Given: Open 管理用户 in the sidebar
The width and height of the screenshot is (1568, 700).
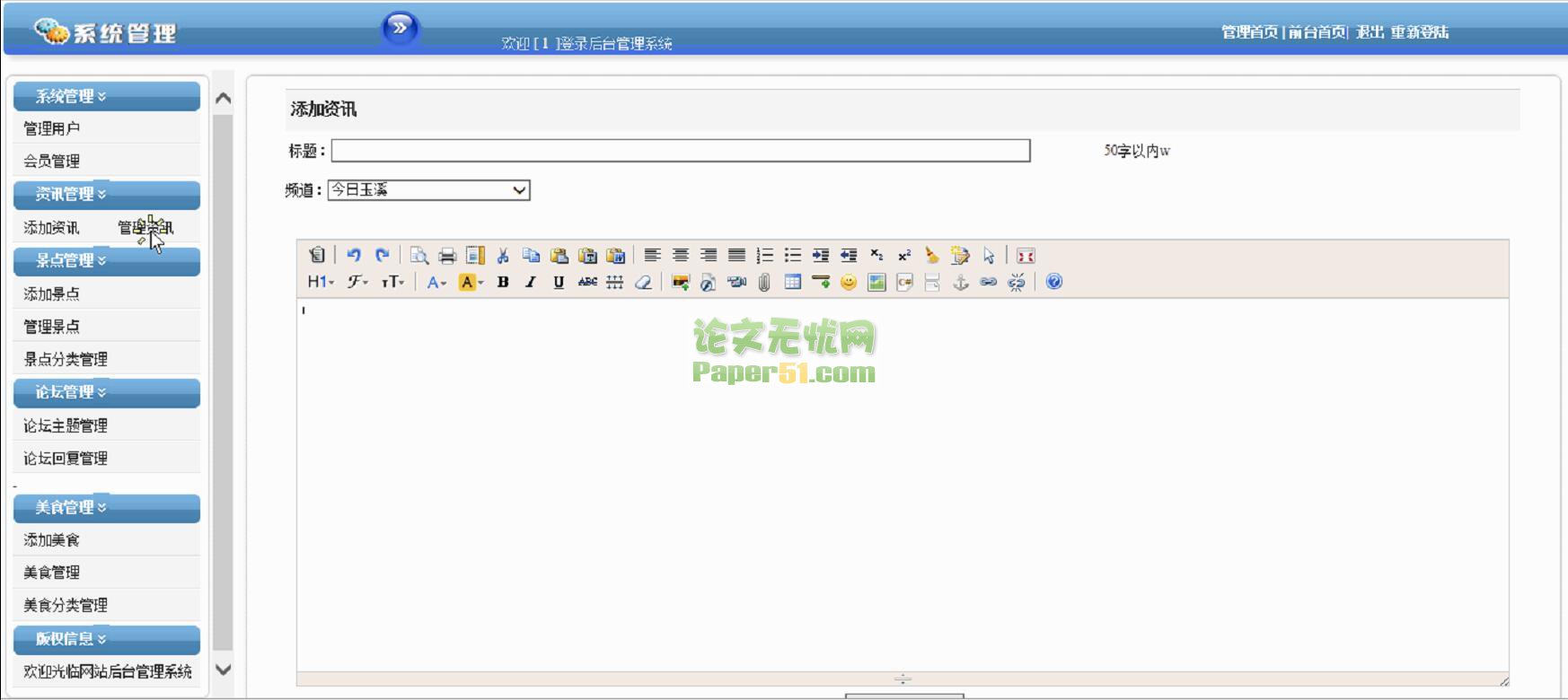Looking at the screenshot, I should [x=51, y=128].
